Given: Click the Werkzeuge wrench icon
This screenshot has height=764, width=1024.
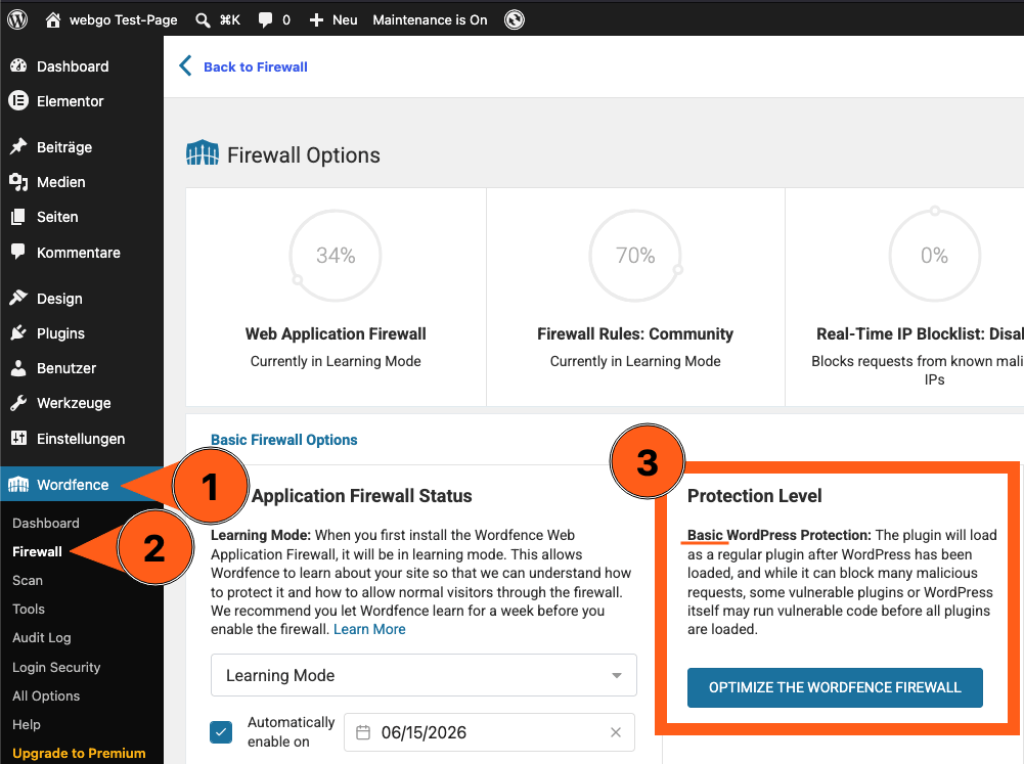Looking at the screenshot, I should point(18,403).
